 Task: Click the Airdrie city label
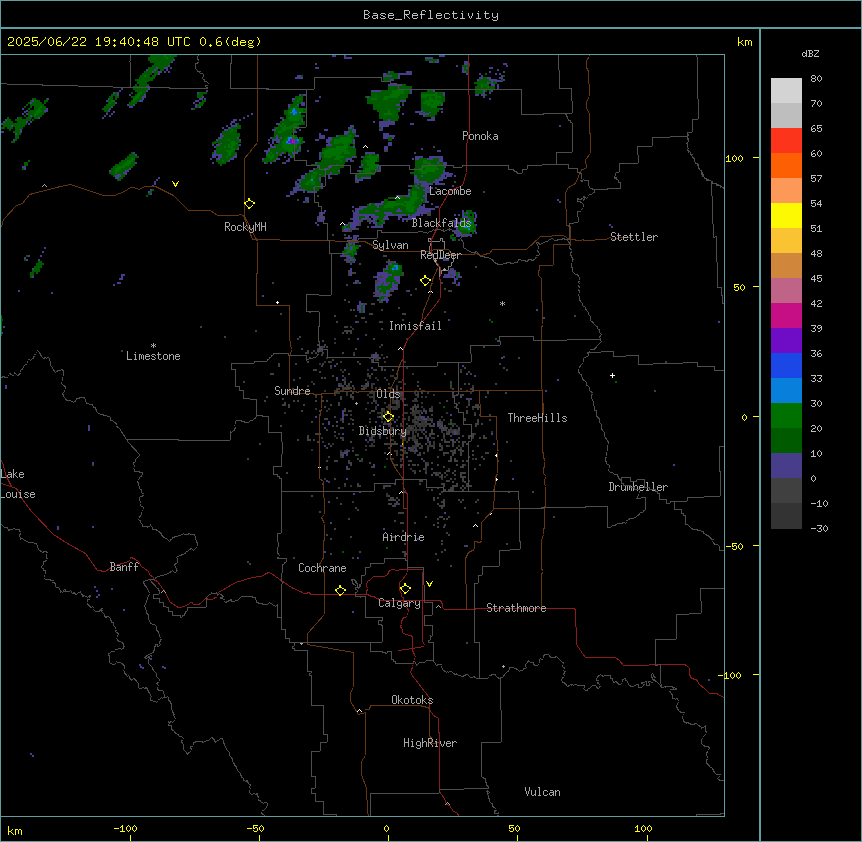pyautogui.click(x=403, y=537)
